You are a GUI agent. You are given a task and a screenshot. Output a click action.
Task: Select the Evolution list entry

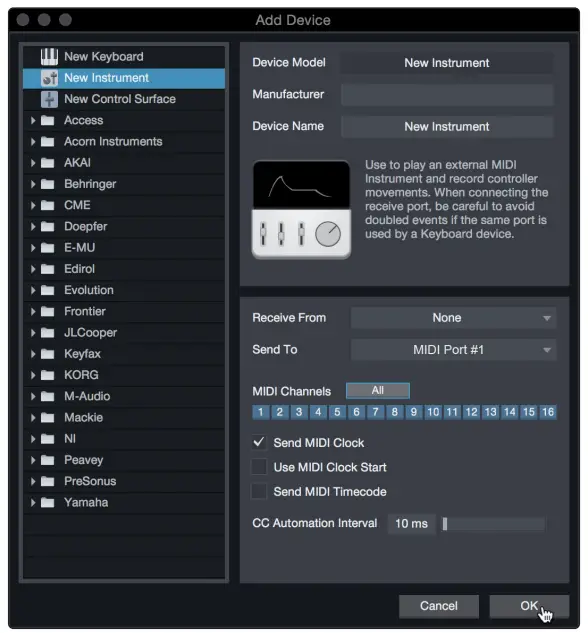pos(124,290)
